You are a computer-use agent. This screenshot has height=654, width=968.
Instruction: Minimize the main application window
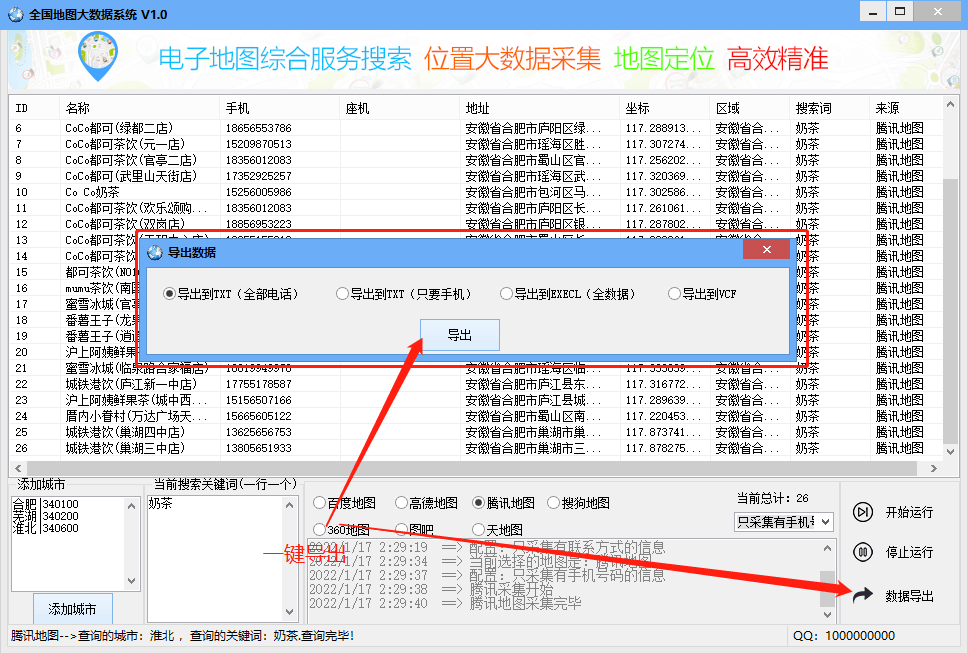point(873,12)
